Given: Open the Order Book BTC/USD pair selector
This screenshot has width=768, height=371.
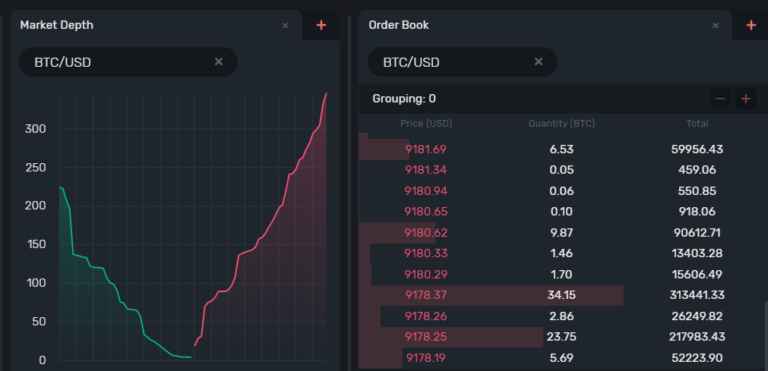Looking at the screenshot, I should [x=462, y=62].
